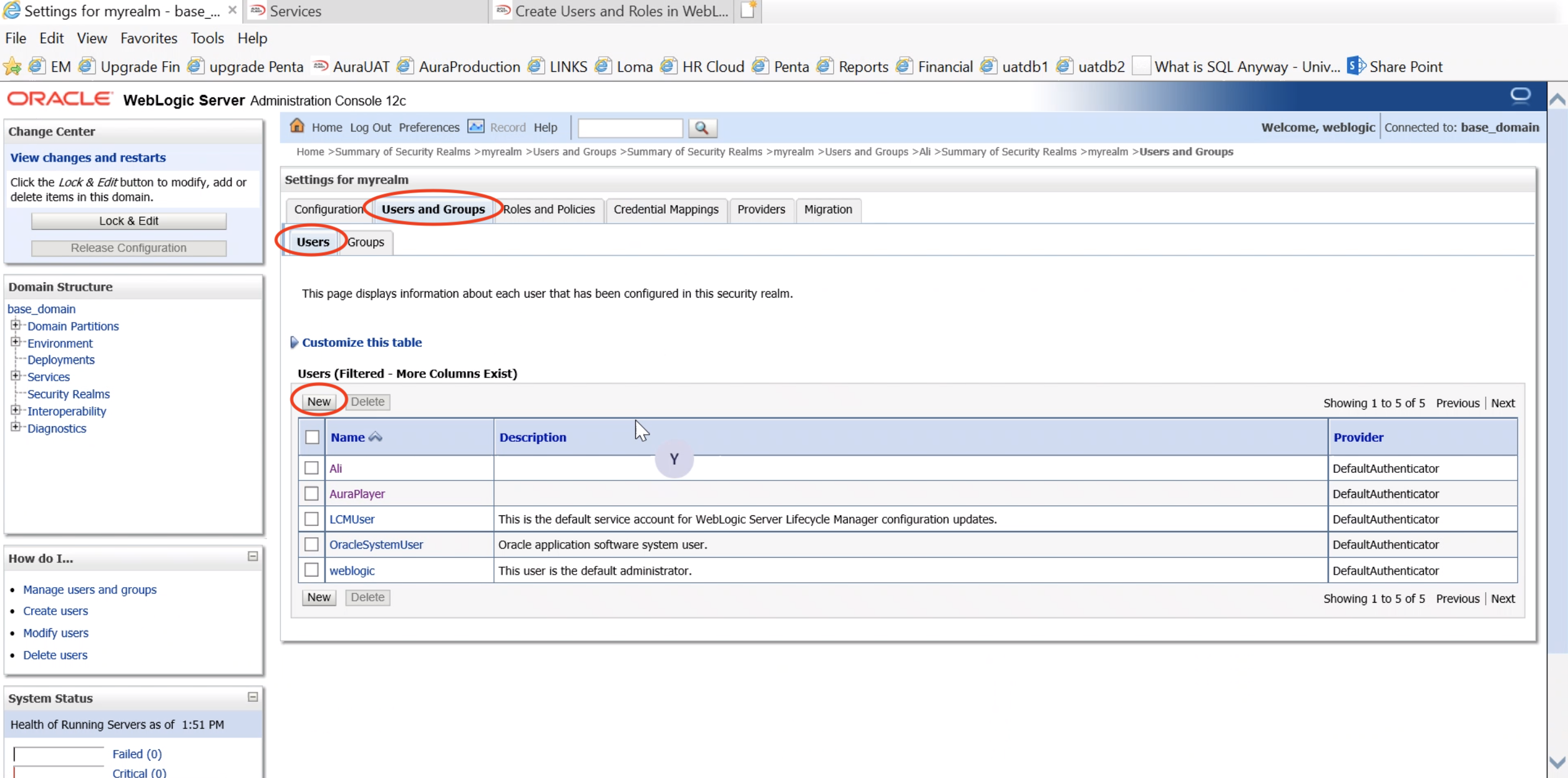Open the Financial bookmark icon

click(905, 66)
